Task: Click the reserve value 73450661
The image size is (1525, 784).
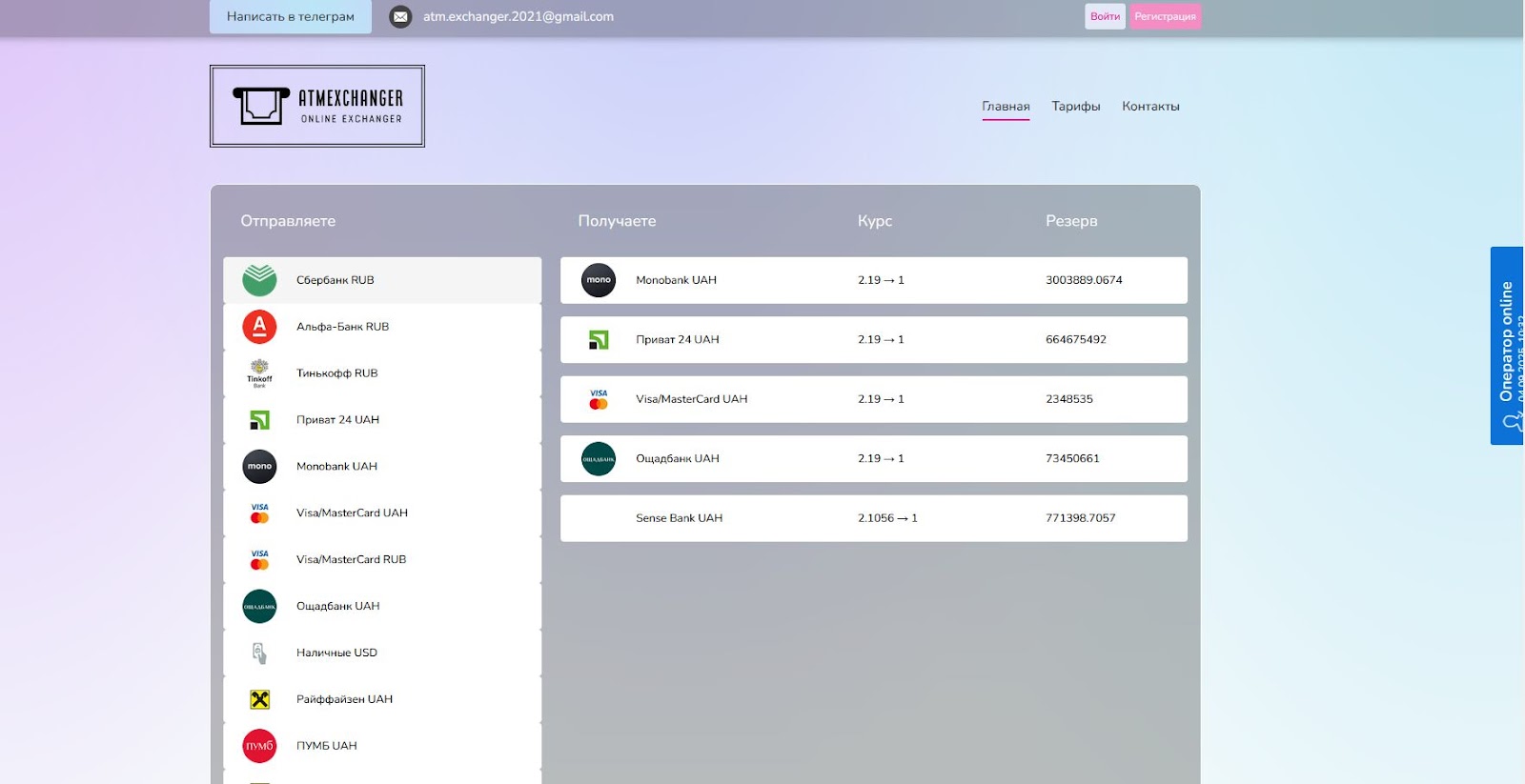Action: tap(1072, 458)
